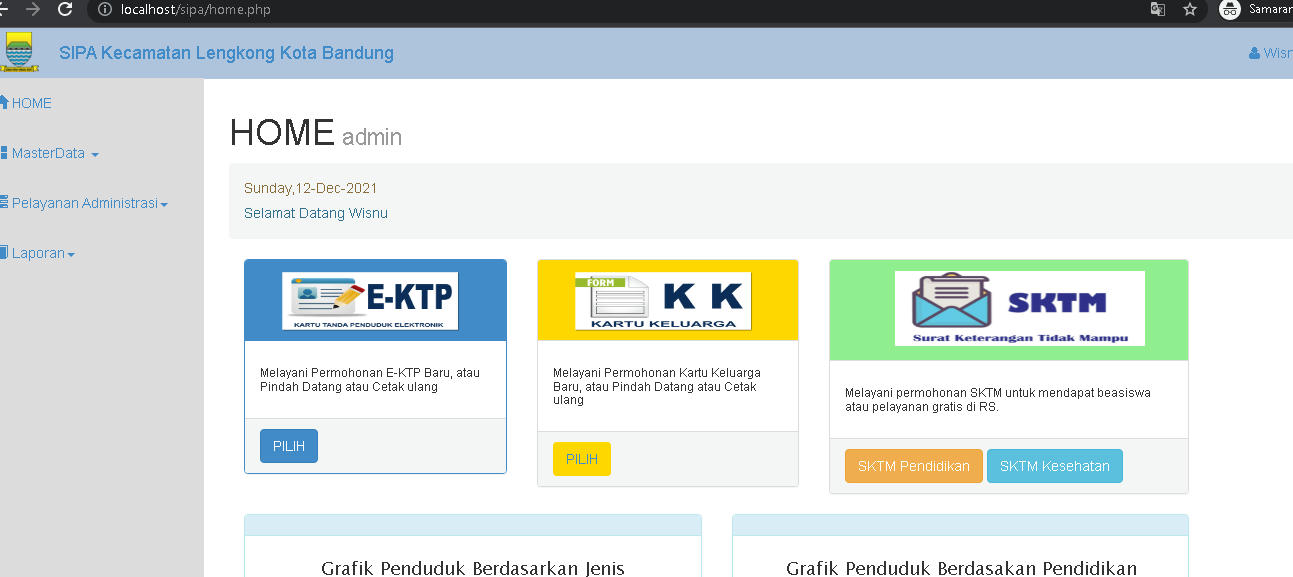1293x577 pixels.
Task: Click the E-KTP card image
Action: (371, 300)
